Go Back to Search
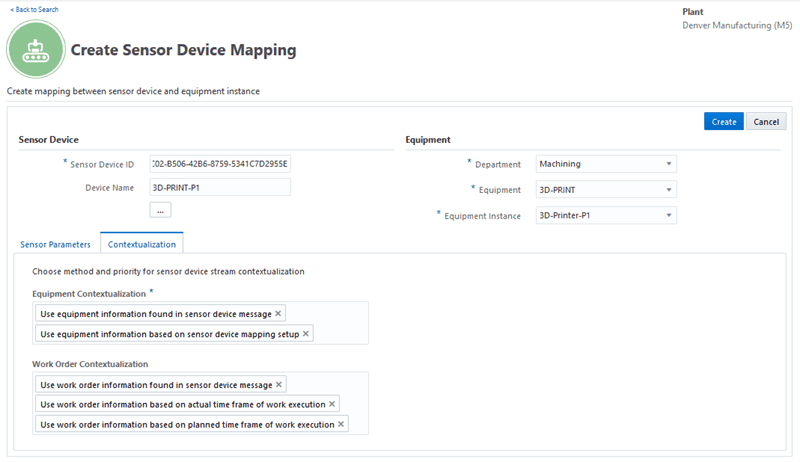Viewport: 800px width, 462px height. 34,9
